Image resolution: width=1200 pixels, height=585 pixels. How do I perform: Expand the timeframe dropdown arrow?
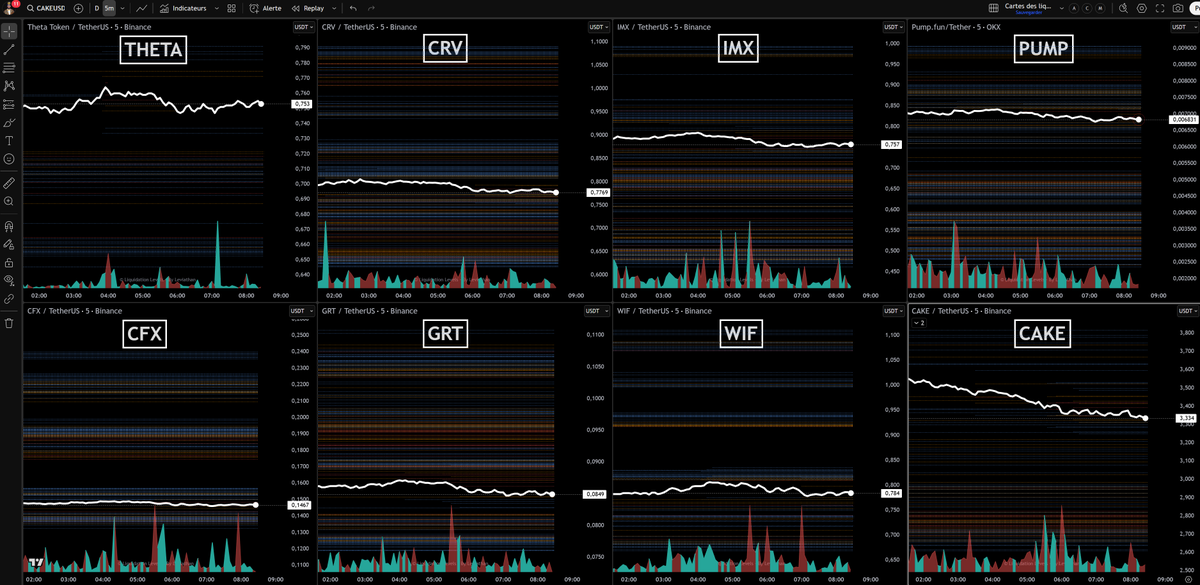(x=122, y=8)
